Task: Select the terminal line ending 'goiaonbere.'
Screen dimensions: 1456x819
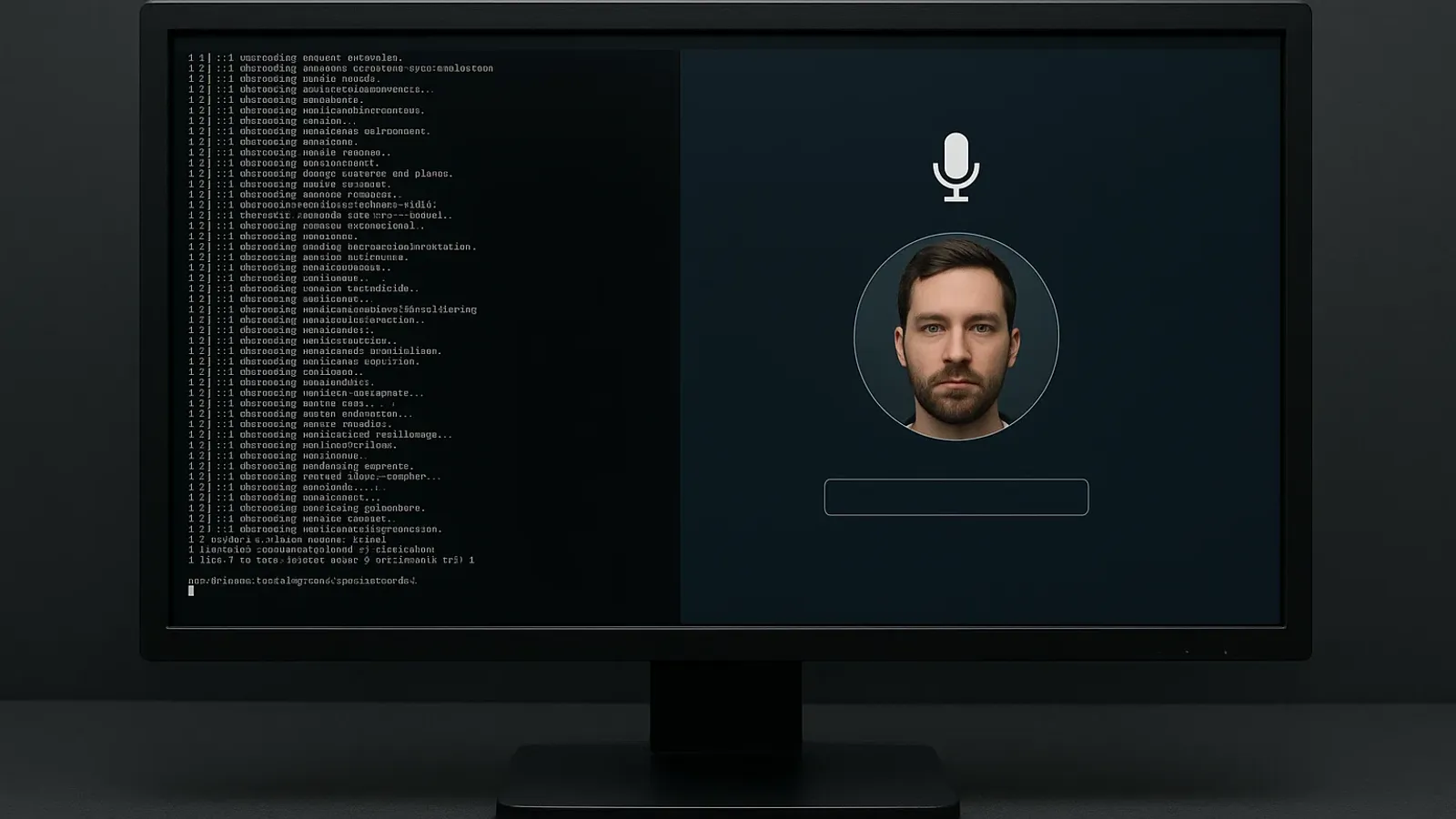Action: (x=307, y=508)
